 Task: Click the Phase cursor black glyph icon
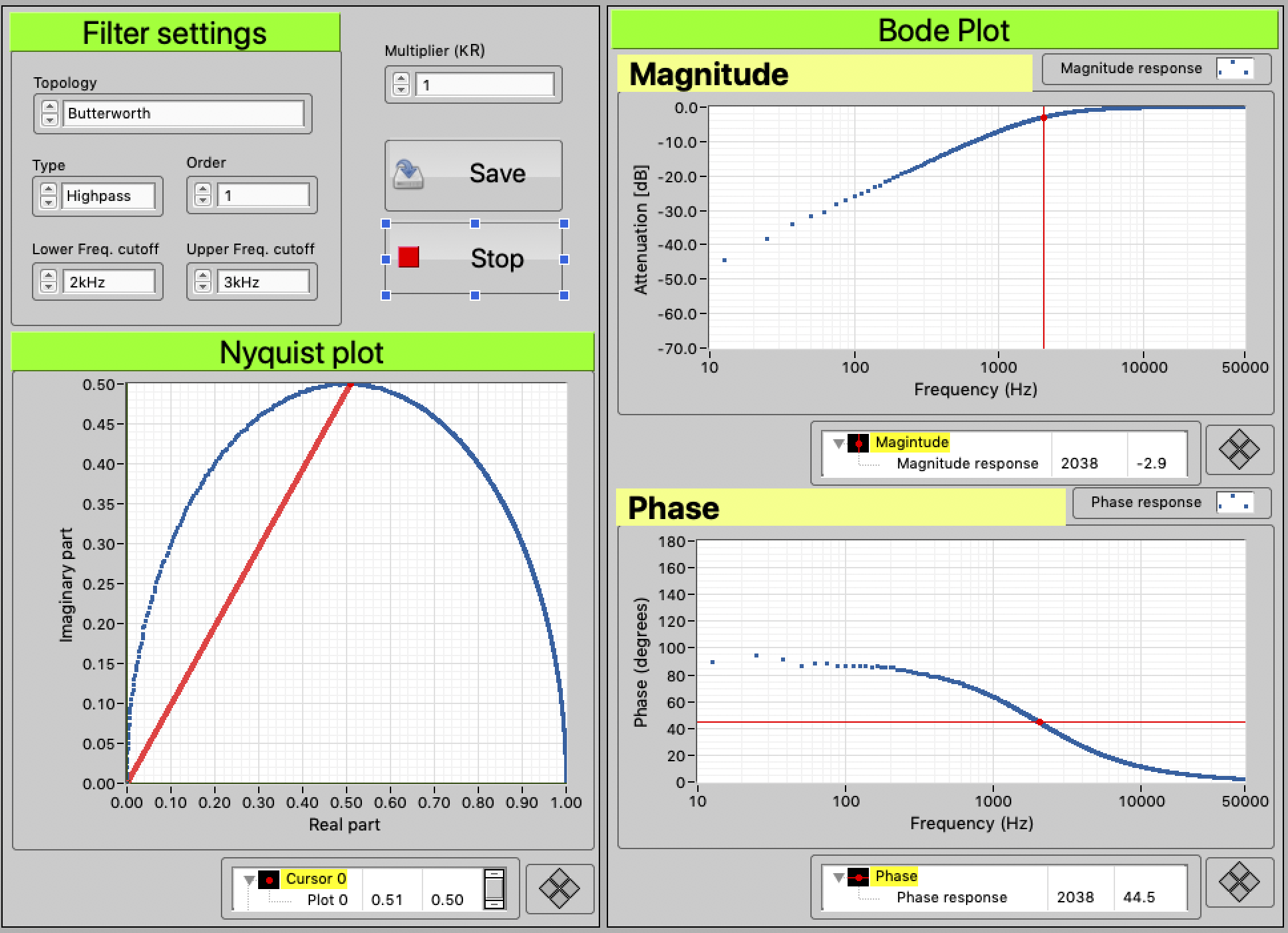click(858, 877)
